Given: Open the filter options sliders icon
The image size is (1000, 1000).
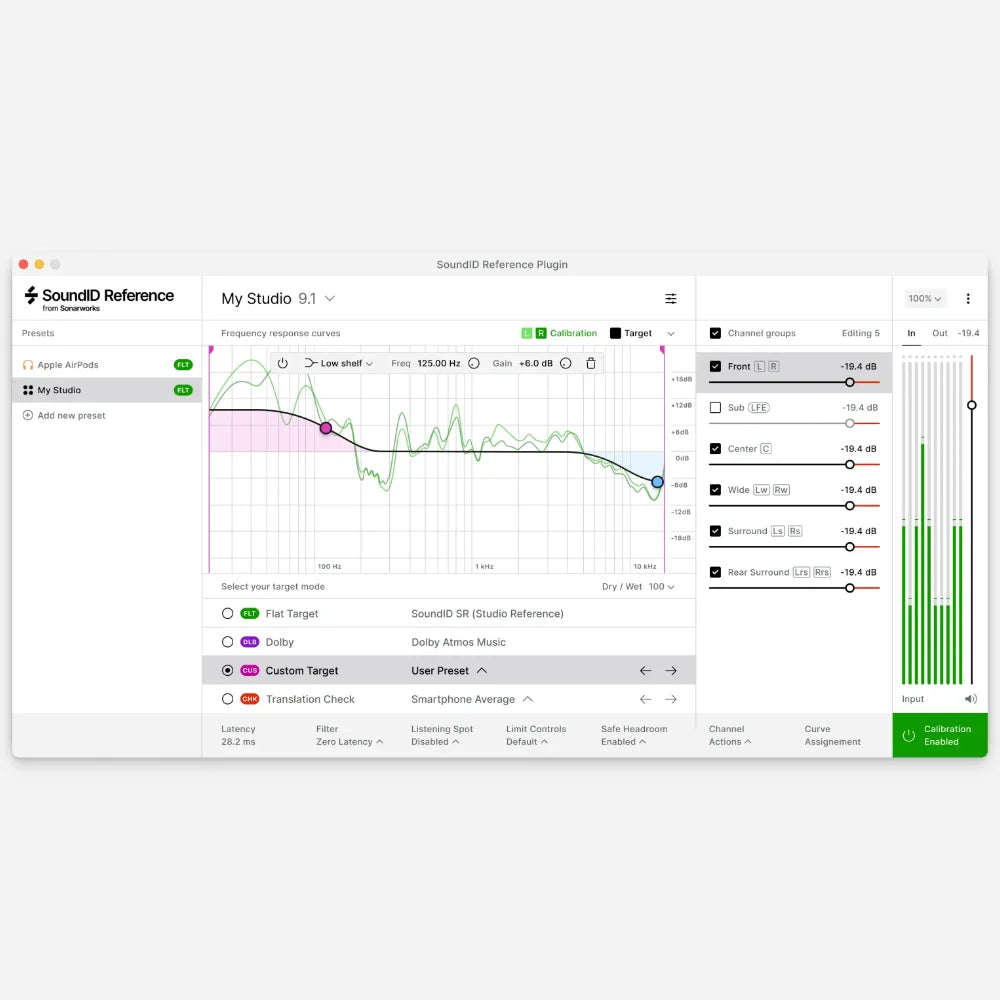Looking at the screenshot, I should 670,298.
